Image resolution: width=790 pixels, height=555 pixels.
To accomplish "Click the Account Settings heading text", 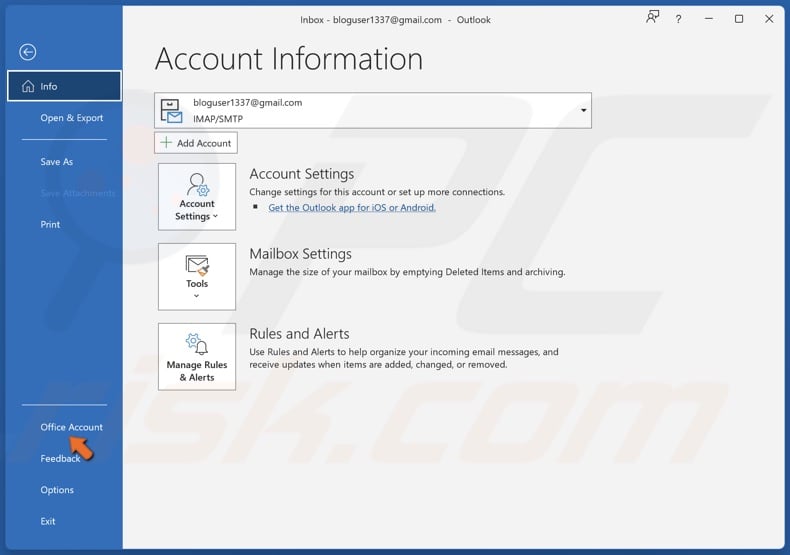I will 301,174.
